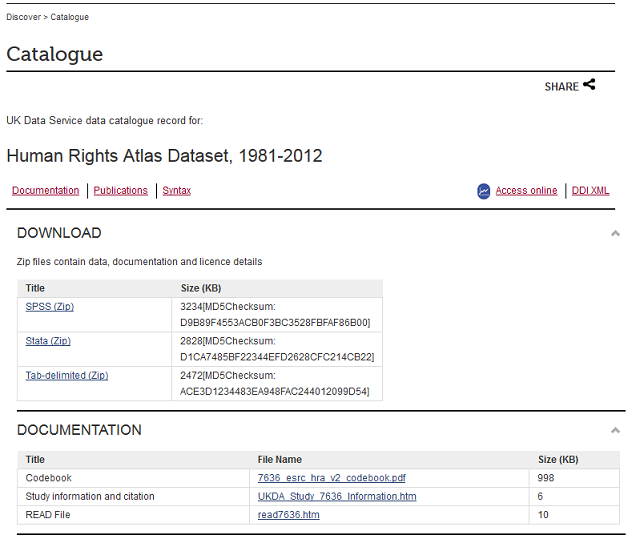Click the blue Access online chart icon
The height and width of the screenshot is (551, 640).
(x=483, y=191)
